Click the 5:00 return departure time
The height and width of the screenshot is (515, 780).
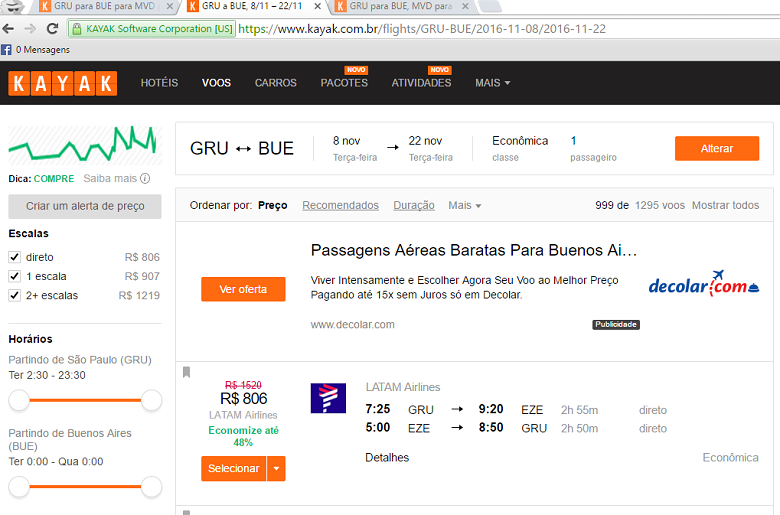pyautogui.click(x=378, y=427)
